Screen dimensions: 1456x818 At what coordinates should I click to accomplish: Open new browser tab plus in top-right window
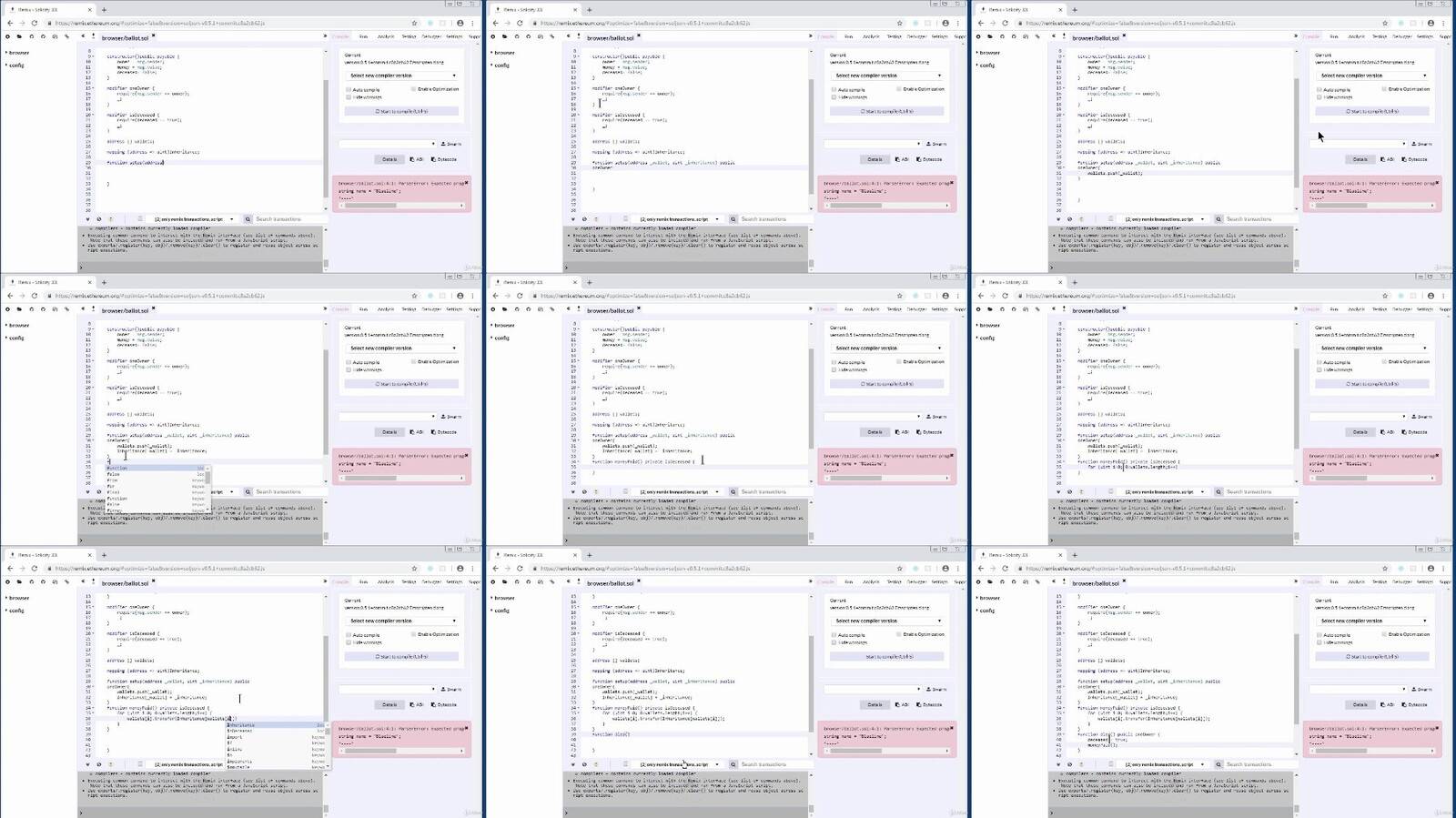coord(1075,10)
